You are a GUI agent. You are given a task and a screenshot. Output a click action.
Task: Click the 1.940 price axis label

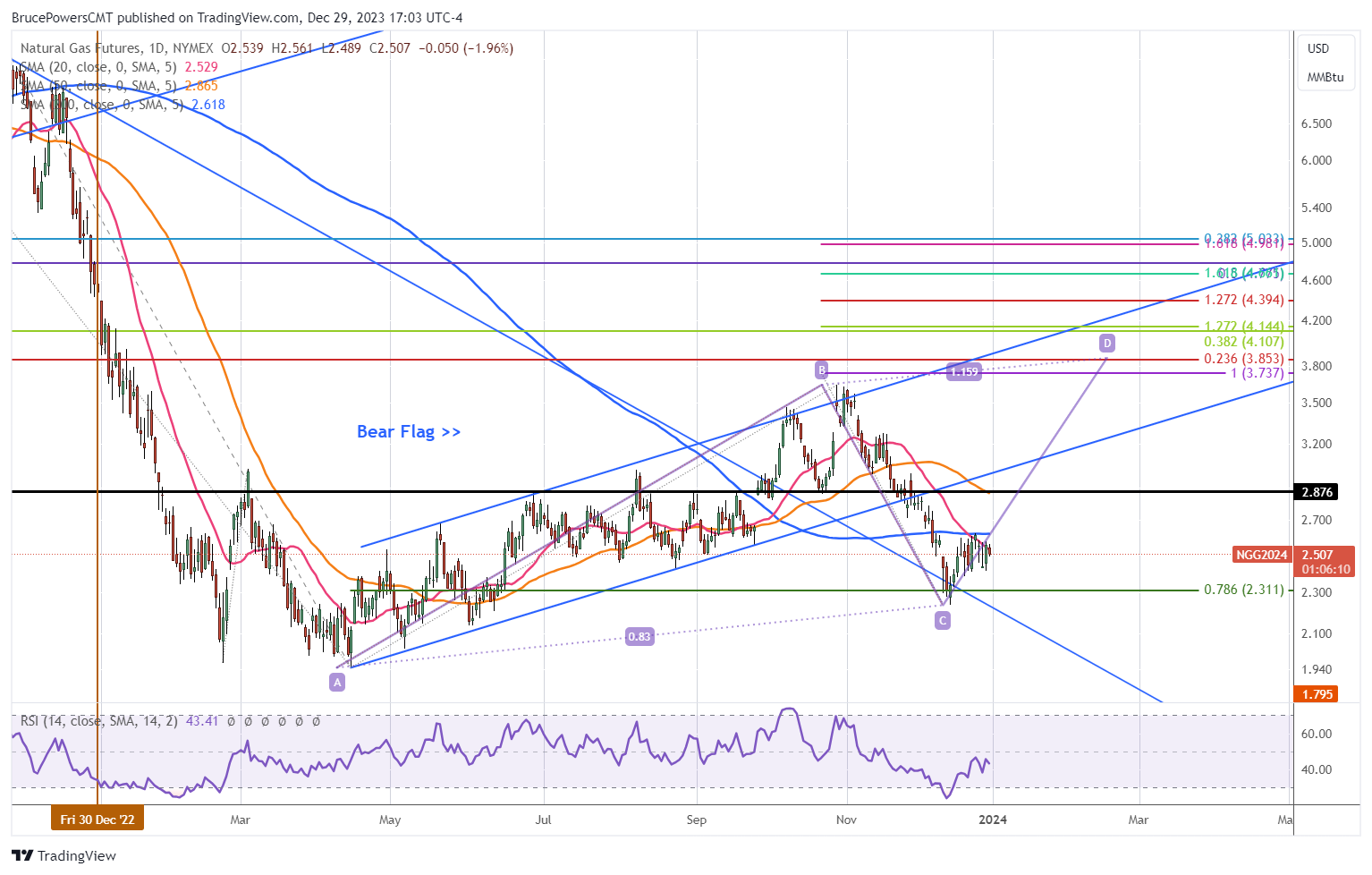[1317, 669]
